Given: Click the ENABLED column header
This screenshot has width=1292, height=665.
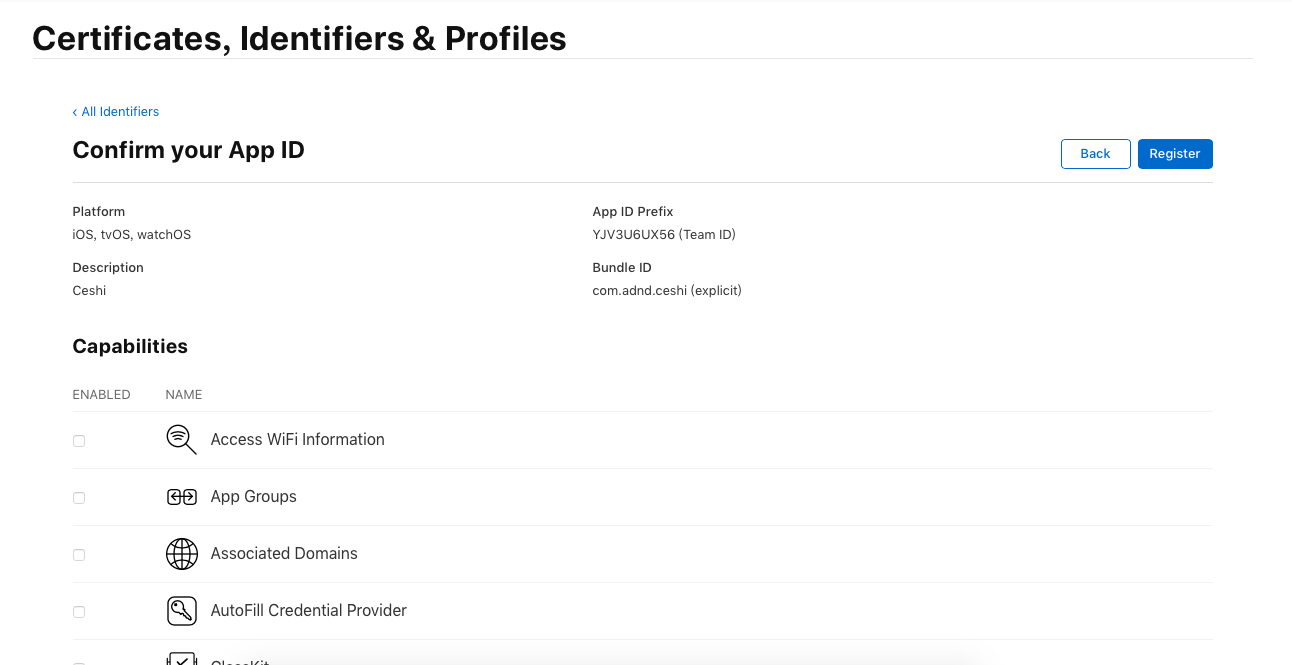Looking at the screenshot, I should 101,395.
